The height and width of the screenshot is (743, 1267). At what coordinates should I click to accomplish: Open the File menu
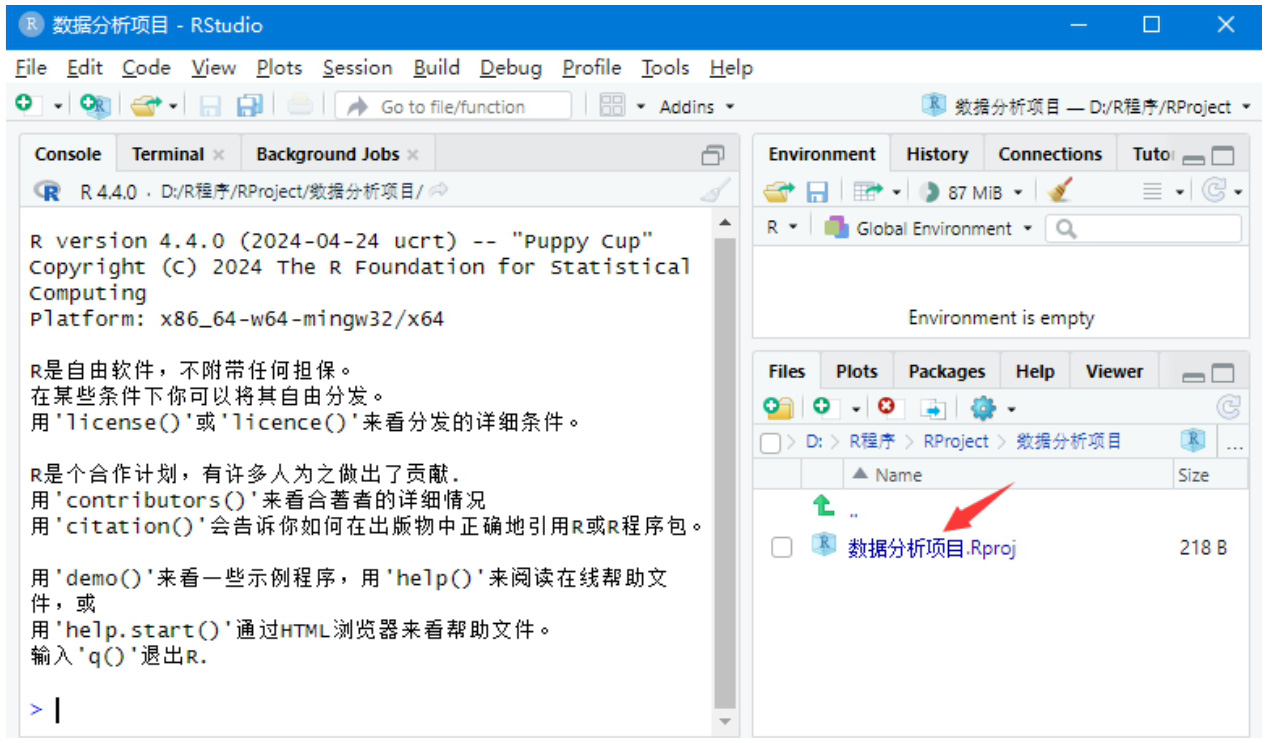[31, 68]
